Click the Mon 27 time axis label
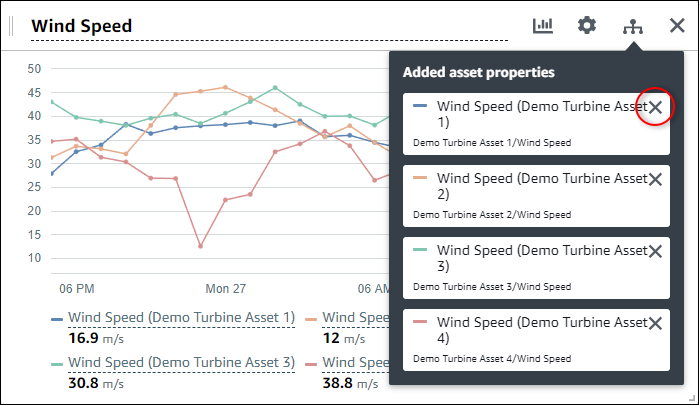 (x=225, y=288)
